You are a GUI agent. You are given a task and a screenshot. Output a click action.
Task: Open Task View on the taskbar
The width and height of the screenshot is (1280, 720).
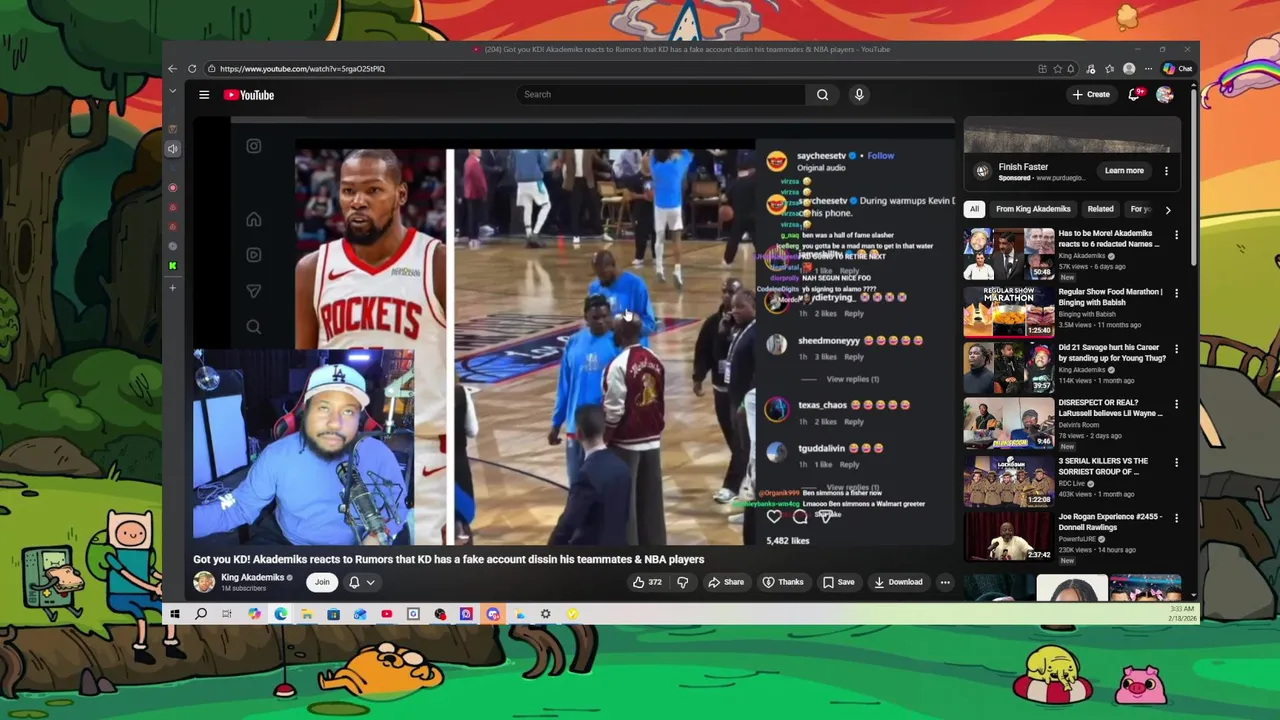227,614
